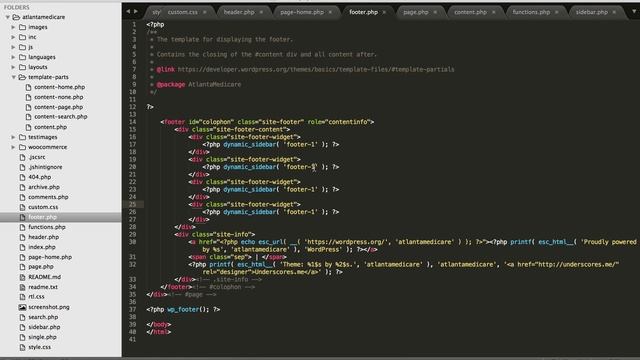This screenshot has height=360, width=640.
Task: Open page-home.php in sidebar
Action: pyautogui.click(x=50, y=257)
